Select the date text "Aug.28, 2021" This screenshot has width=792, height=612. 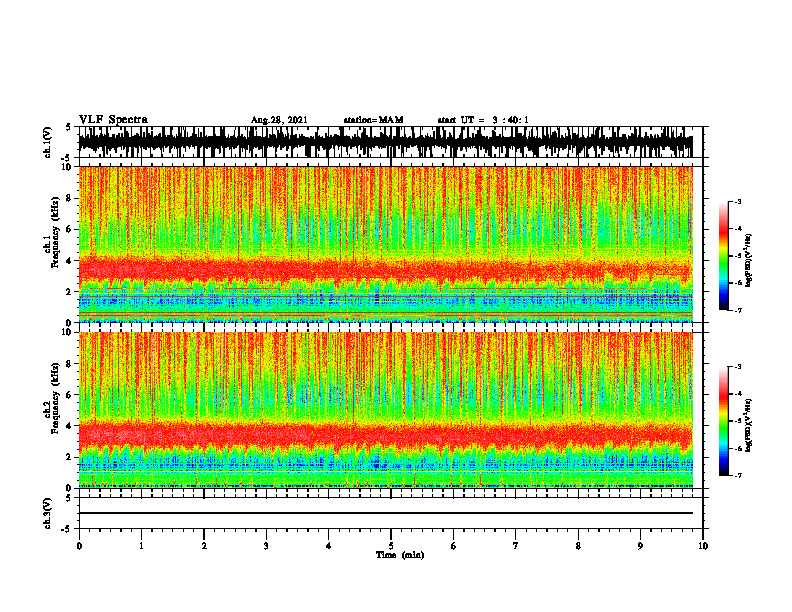click(279, 120)
